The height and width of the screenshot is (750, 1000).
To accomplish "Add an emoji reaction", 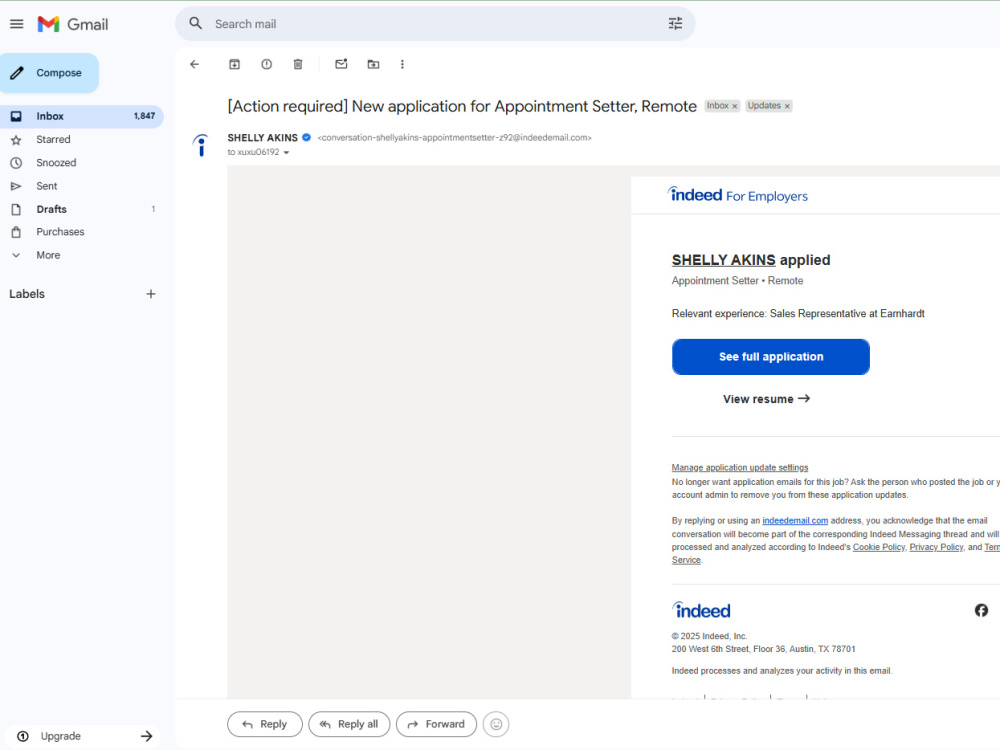I will pos(496,724).
